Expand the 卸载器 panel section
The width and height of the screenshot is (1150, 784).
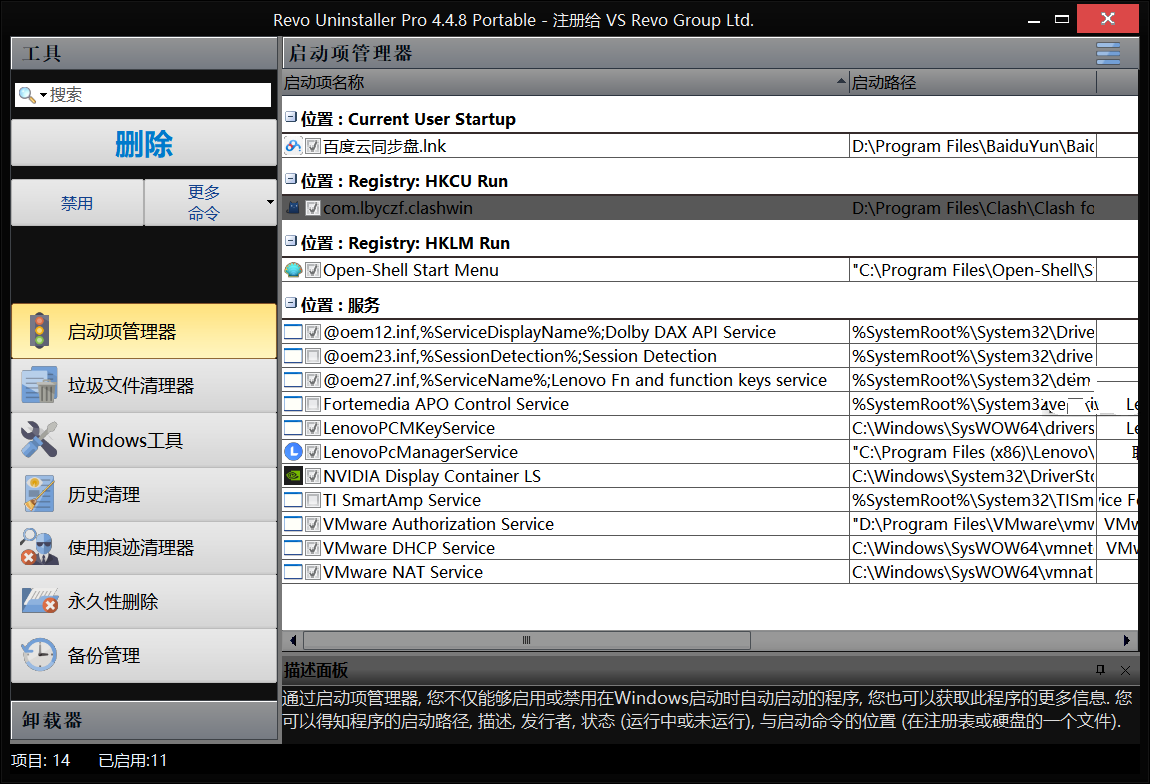(x=144, y=720)
